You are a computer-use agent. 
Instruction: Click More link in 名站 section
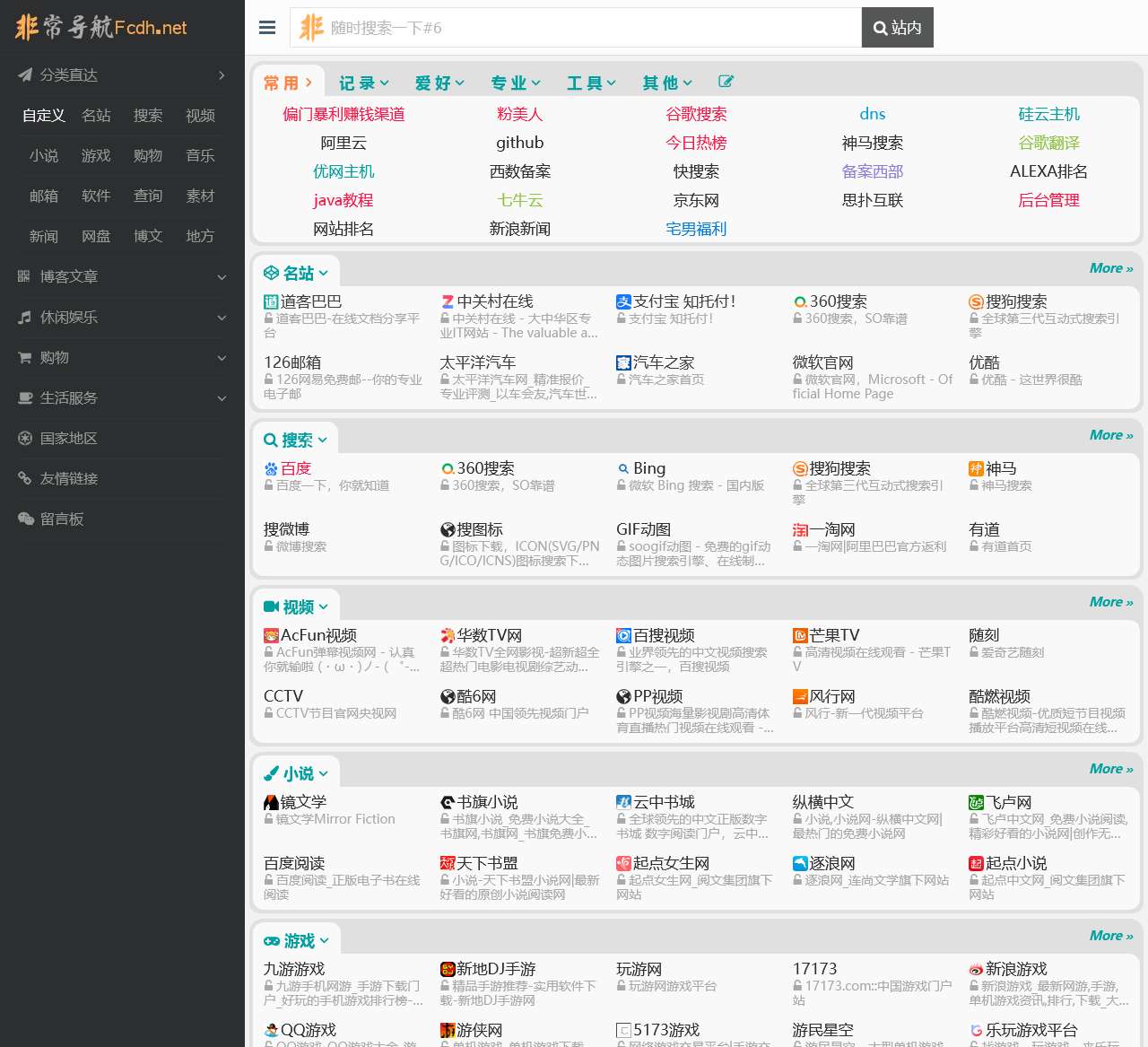click(1111, 268)
